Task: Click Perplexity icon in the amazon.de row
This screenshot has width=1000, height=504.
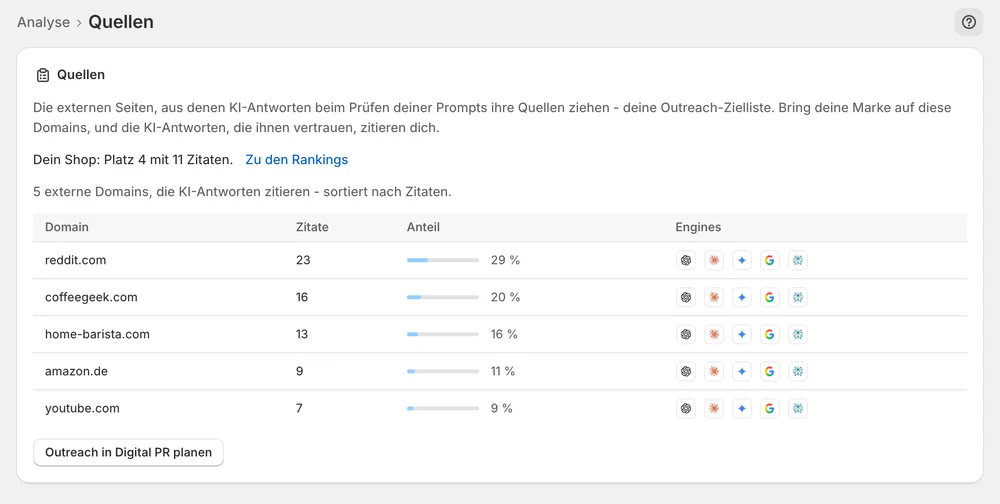Action: (x=798, y=371)
